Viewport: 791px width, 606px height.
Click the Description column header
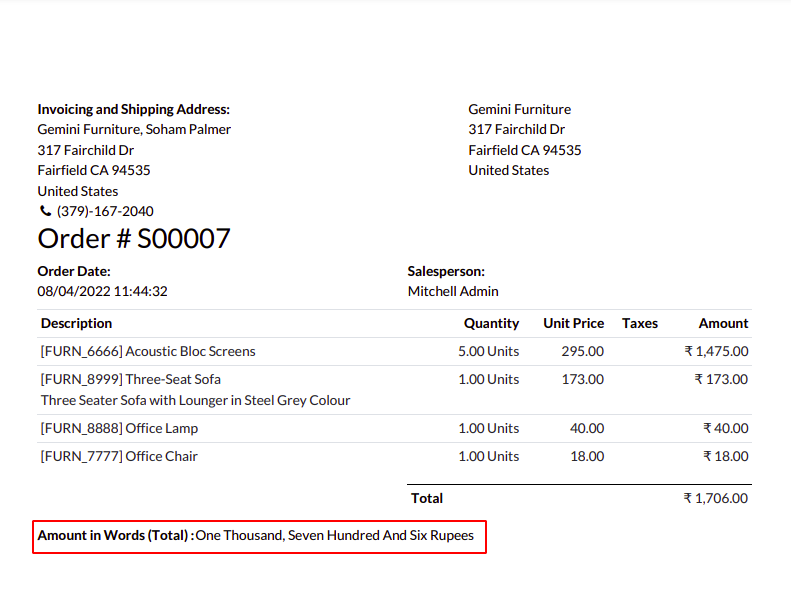click(76, 324)
